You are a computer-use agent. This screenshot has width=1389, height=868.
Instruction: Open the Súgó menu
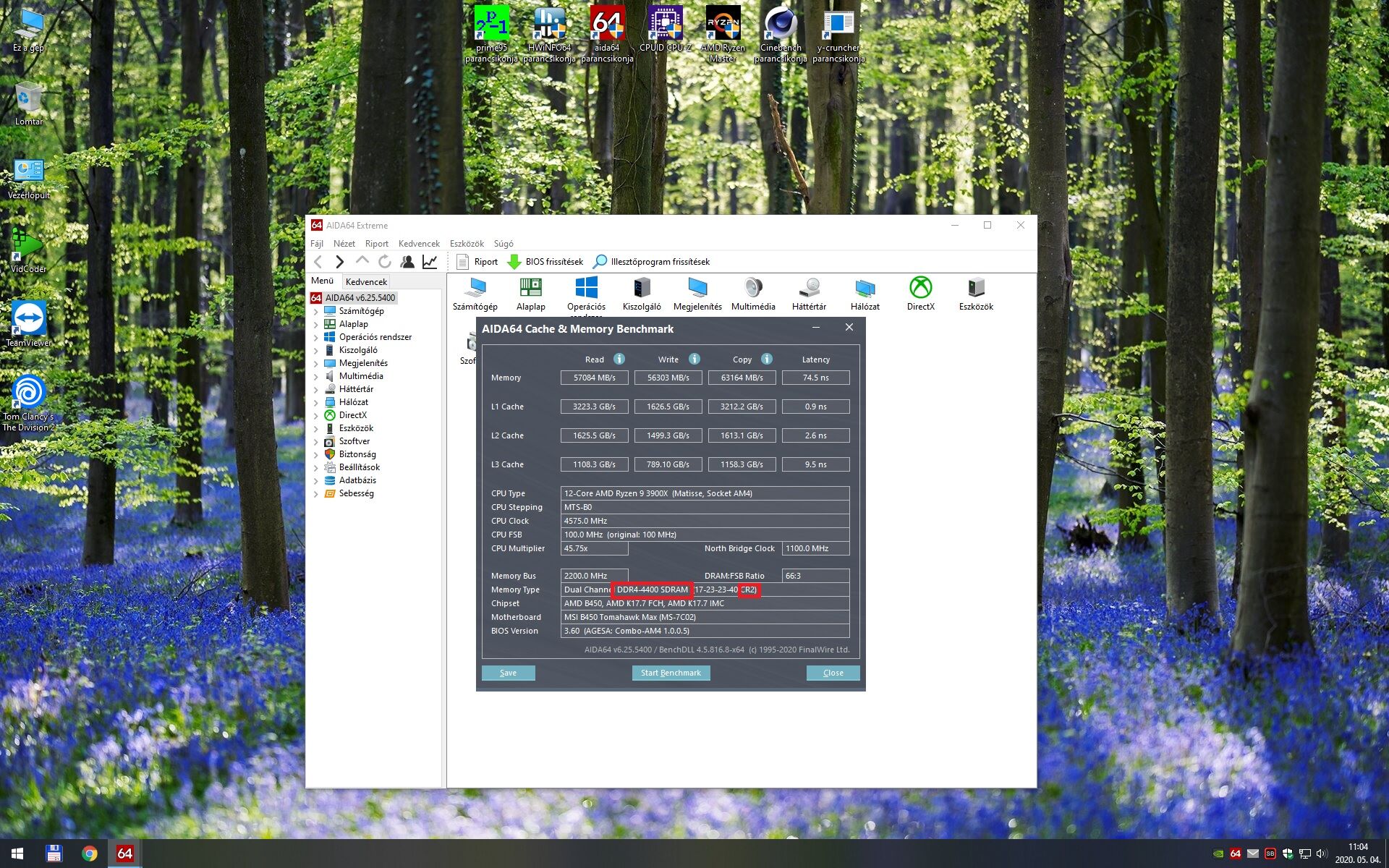pyautogui.click(x=504, y=244)
